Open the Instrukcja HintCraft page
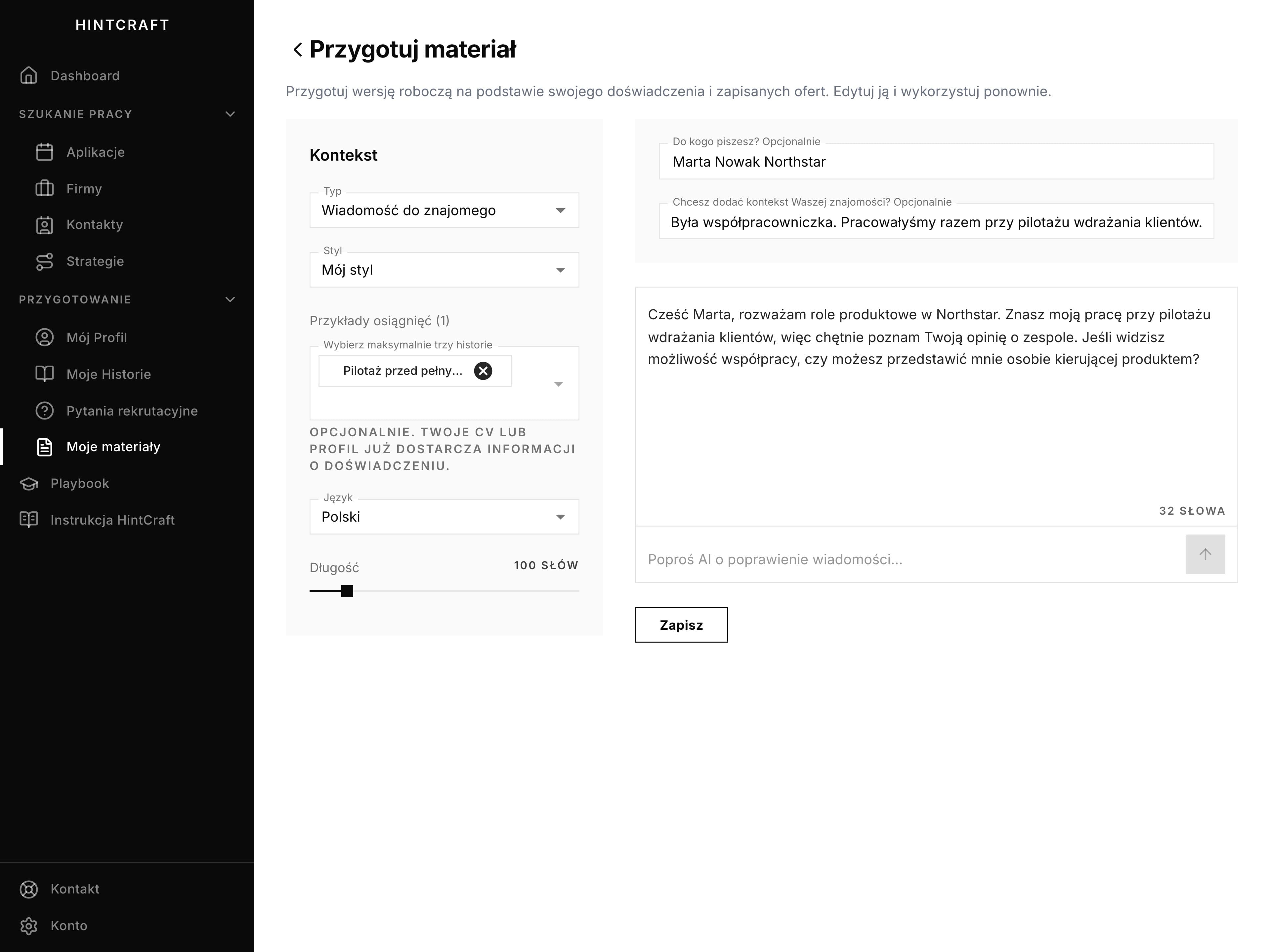 tap(127, 520)
